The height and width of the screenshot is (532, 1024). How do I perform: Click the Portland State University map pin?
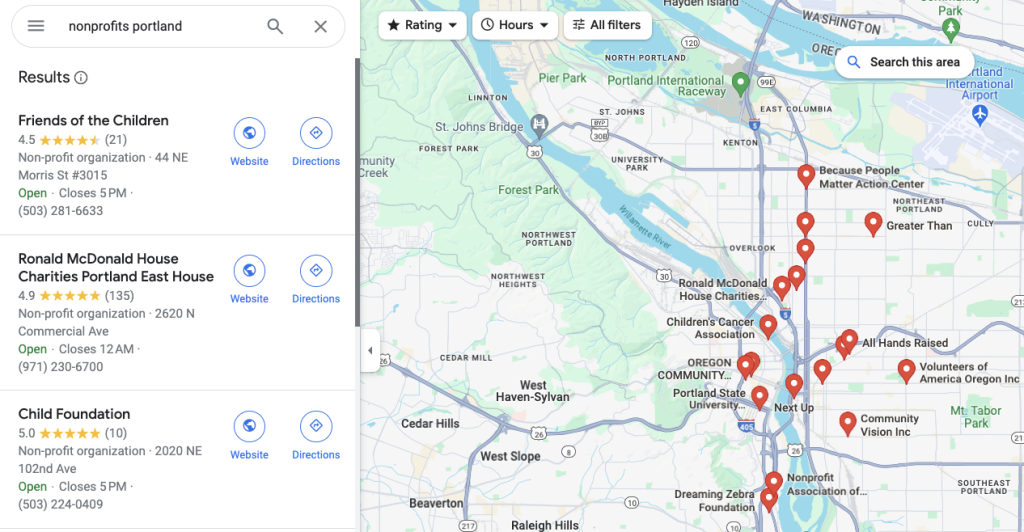tap(759, 396)
